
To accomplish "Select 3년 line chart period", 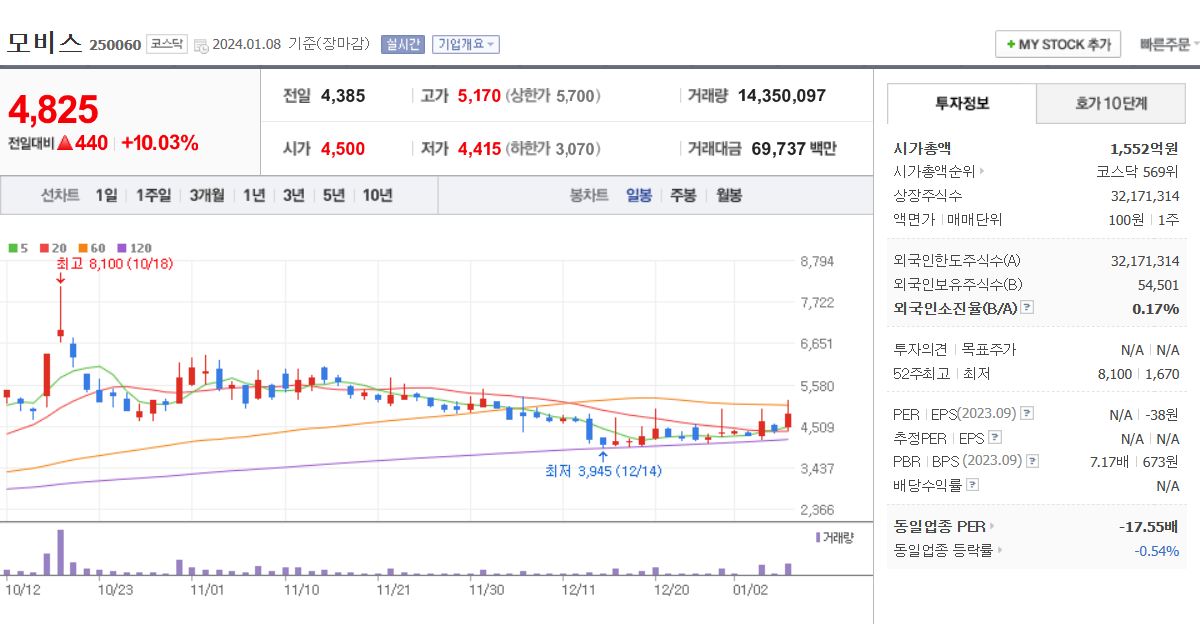I will [x=294, y=195].
